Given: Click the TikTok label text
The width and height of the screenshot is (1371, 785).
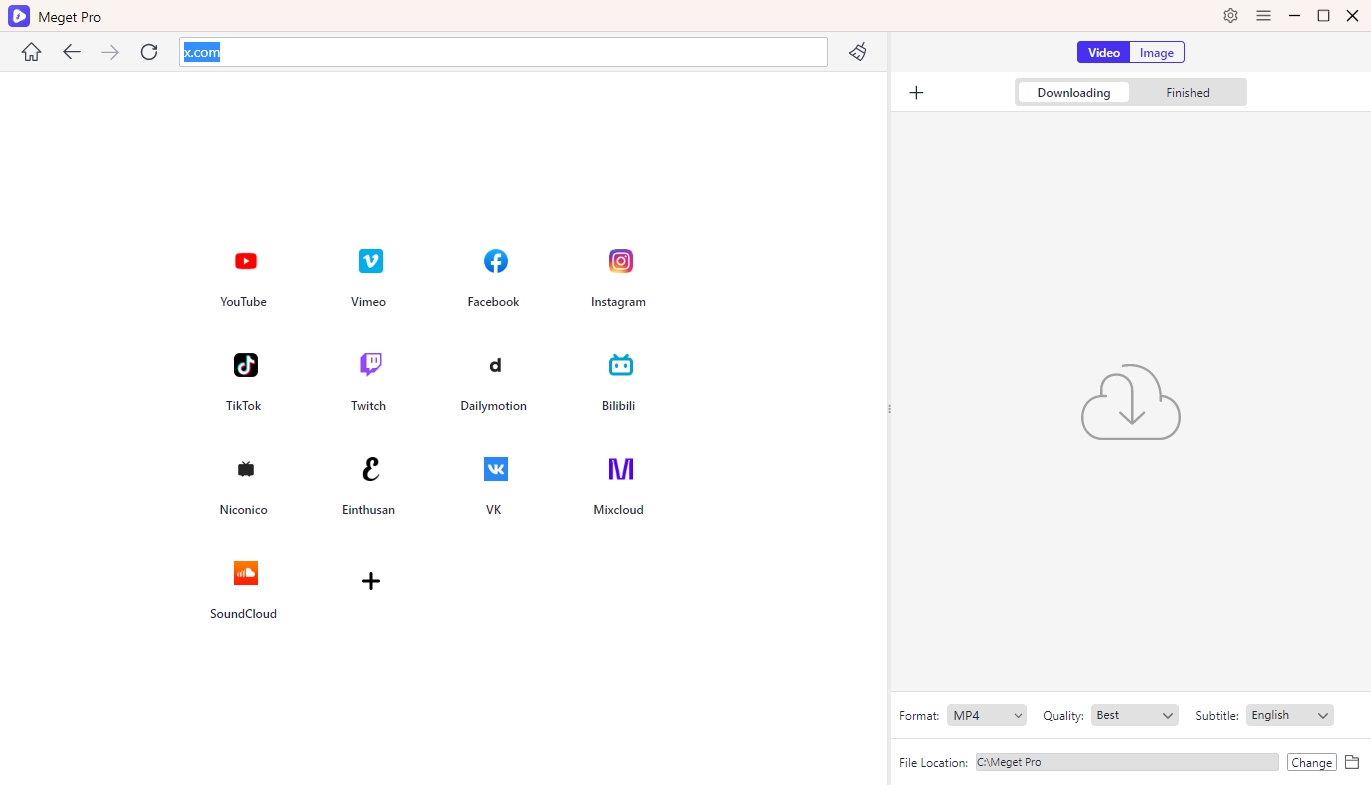Looking at the screenshot, I should pos(243,406).
